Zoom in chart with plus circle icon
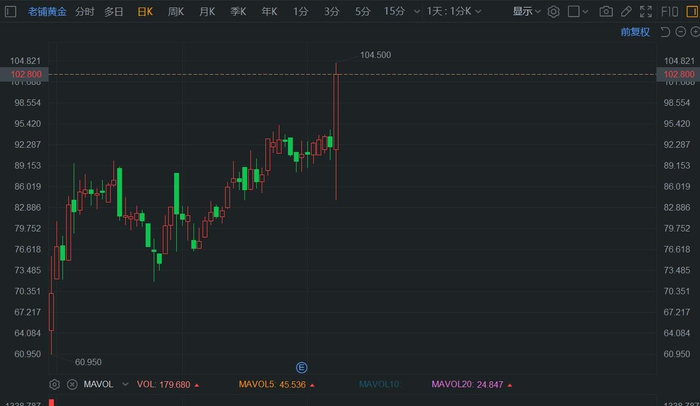 pos(695,32)
